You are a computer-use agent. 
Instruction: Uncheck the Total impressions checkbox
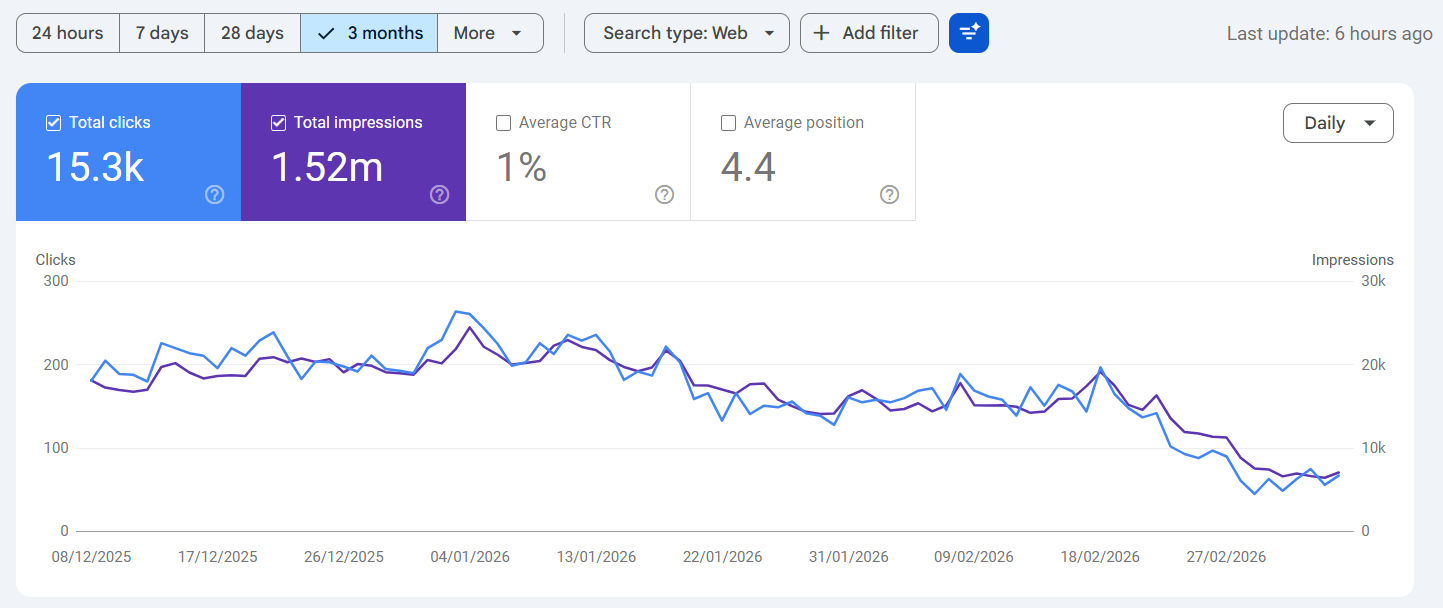point(279,123)
